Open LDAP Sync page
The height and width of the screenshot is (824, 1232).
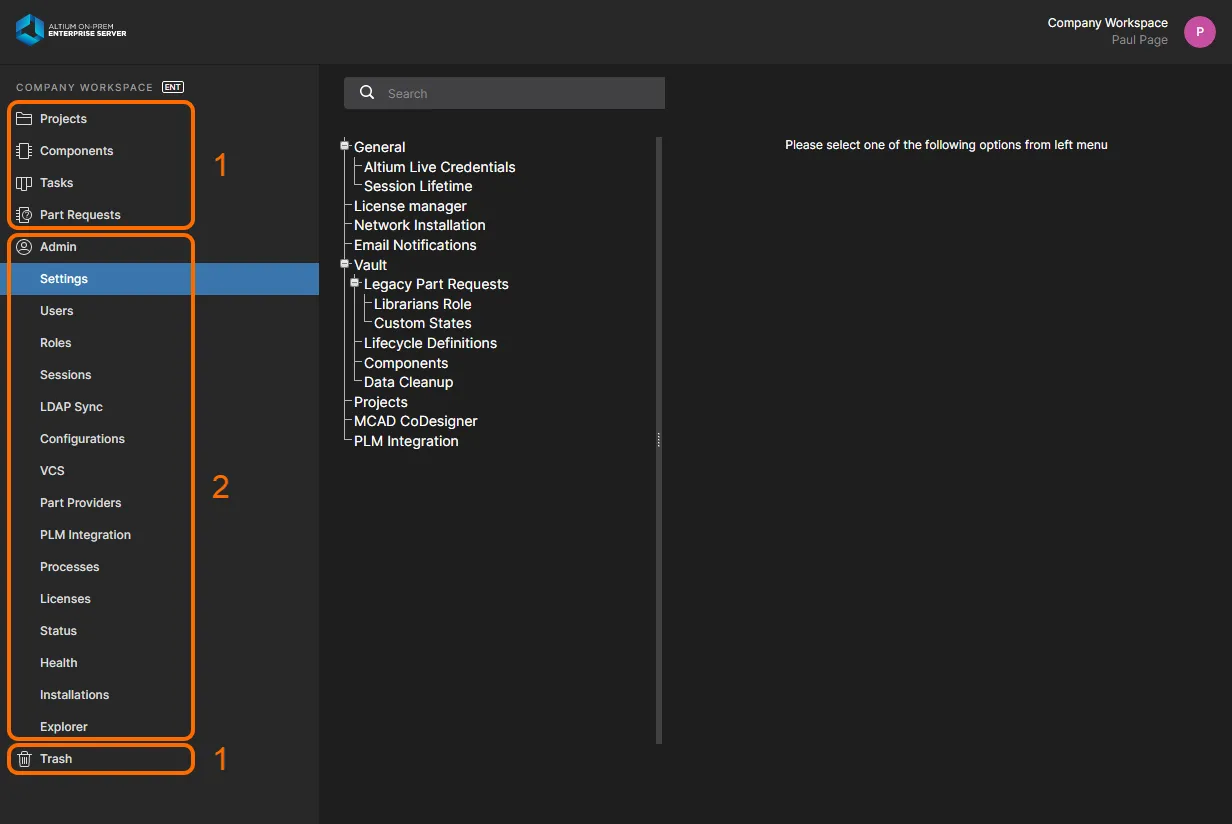pos(71,407)
